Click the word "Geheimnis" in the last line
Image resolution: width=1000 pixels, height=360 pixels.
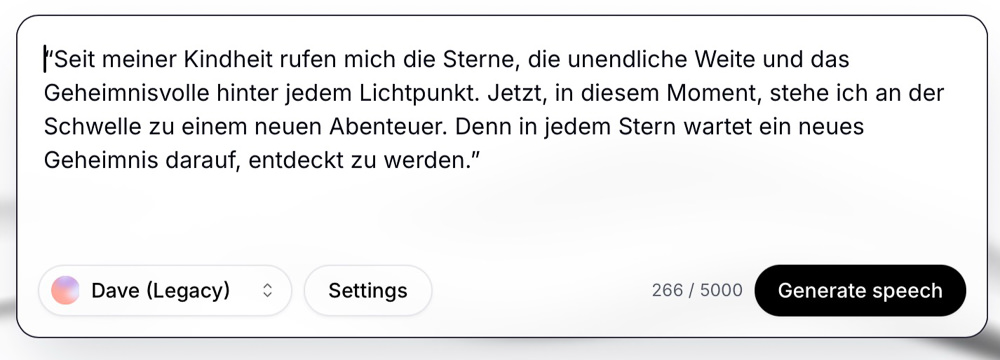click(x=101, y=161)
